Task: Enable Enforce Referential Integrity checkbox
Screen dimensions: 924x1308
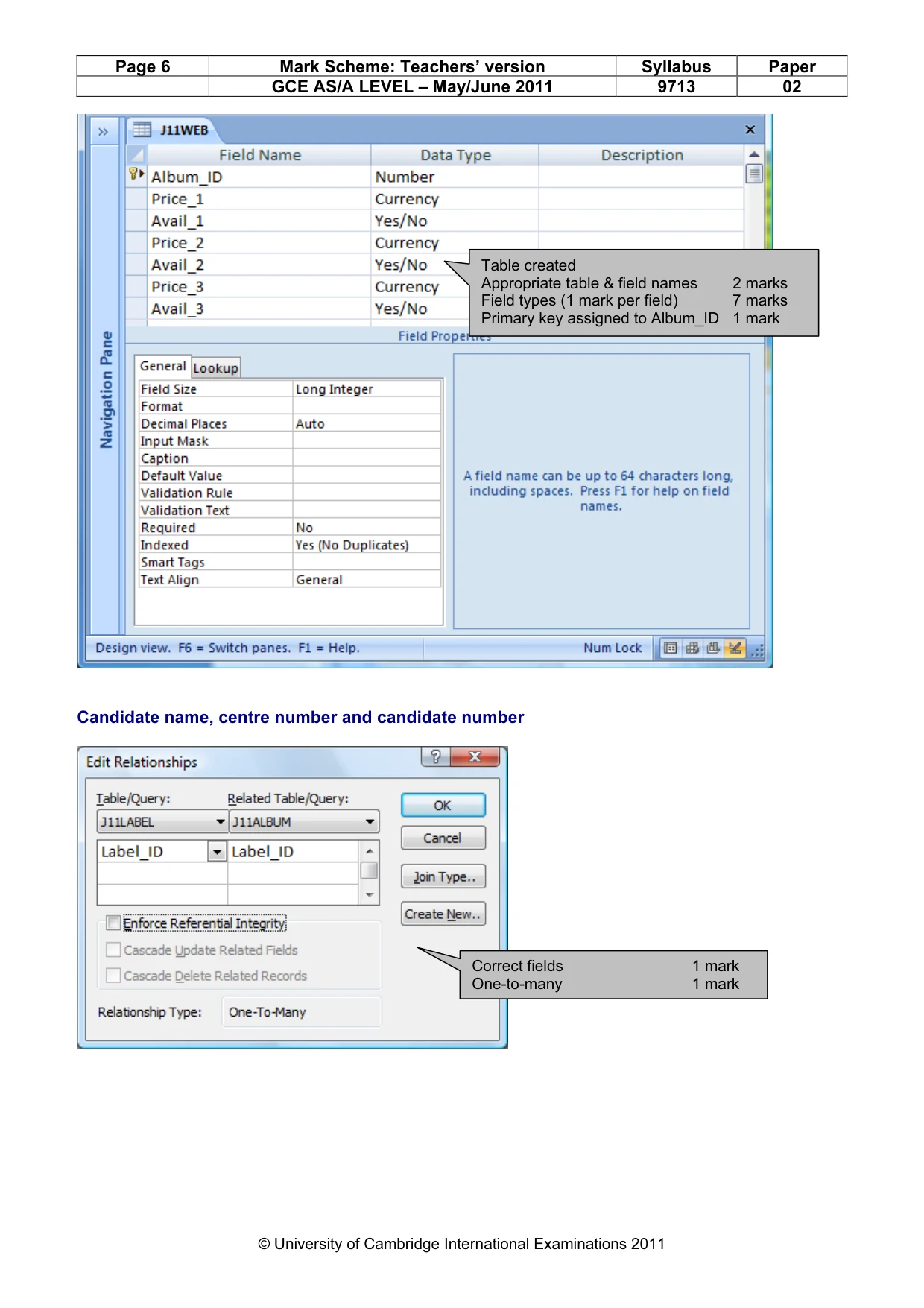Action: click(113, 923)
